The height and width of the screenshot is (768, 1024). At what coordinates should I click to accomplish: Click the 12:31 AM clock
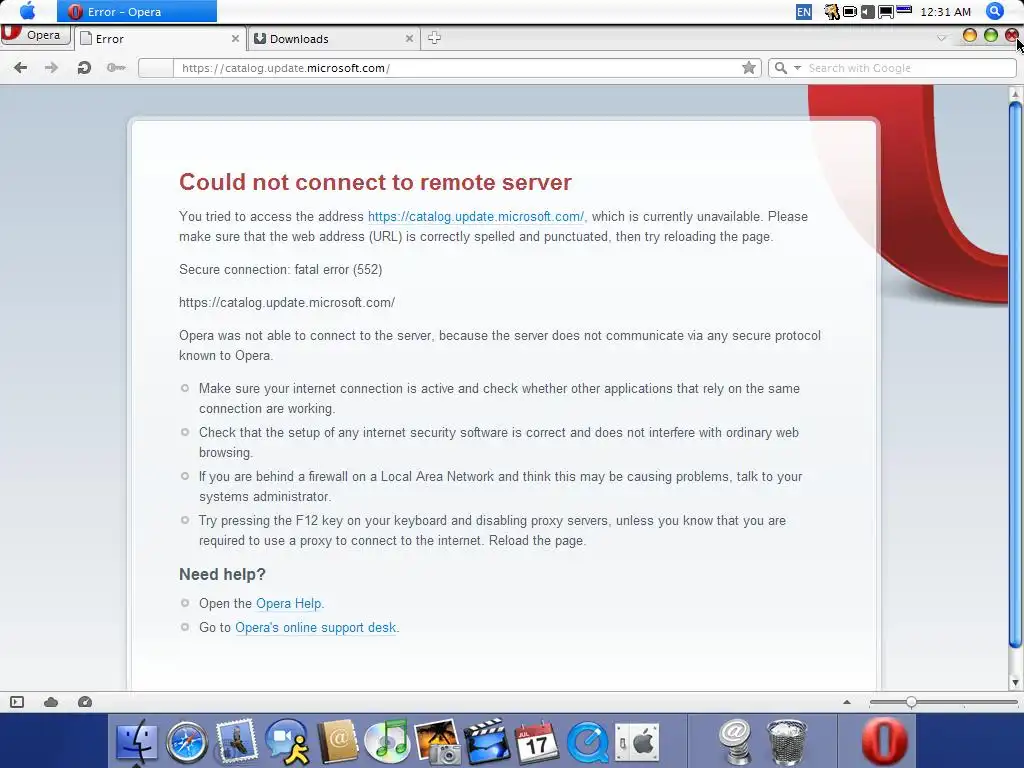click(945, 12)
